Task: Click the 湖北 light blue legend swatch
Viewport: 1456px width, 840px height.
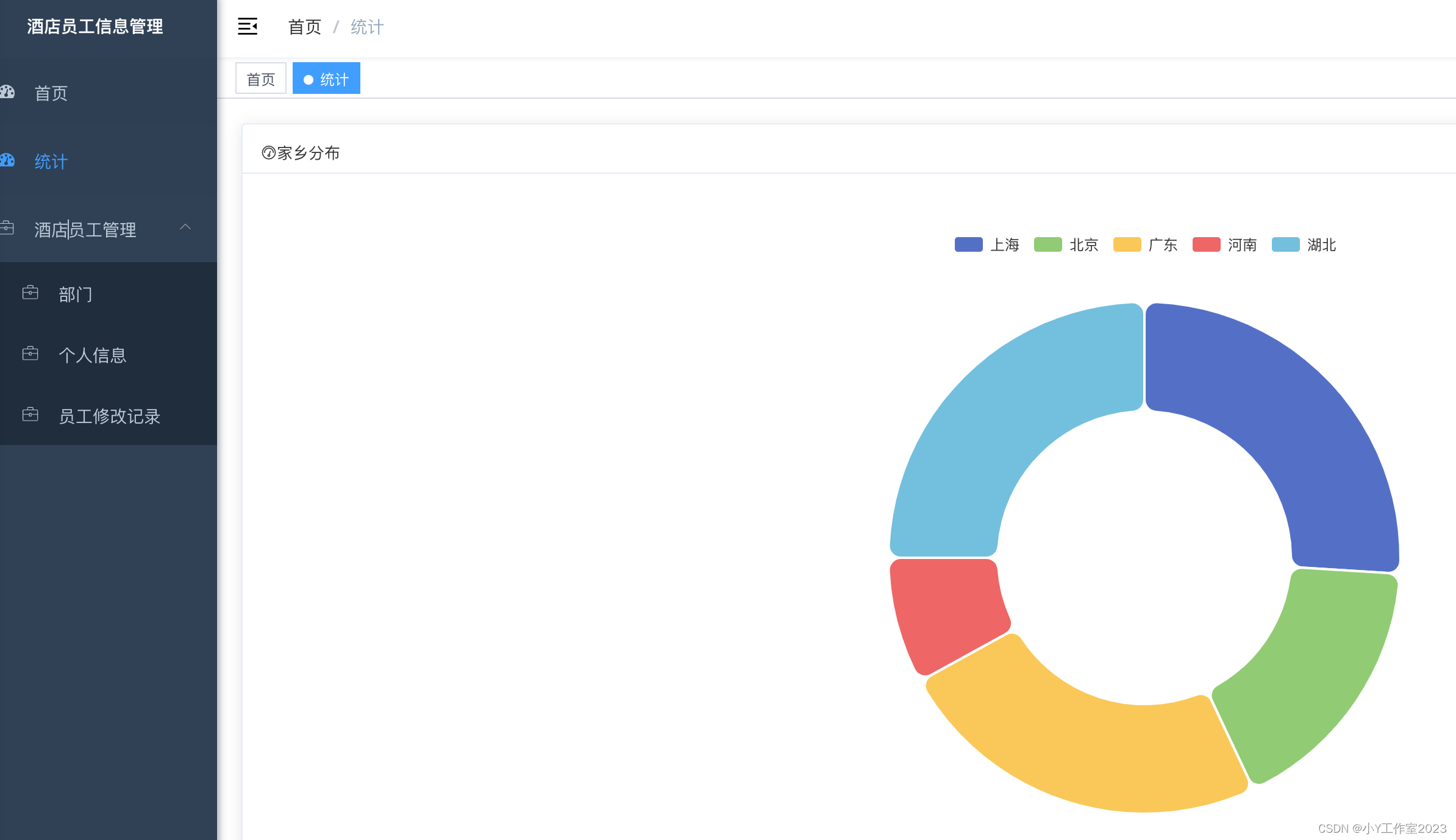Action: (1285, 245)
